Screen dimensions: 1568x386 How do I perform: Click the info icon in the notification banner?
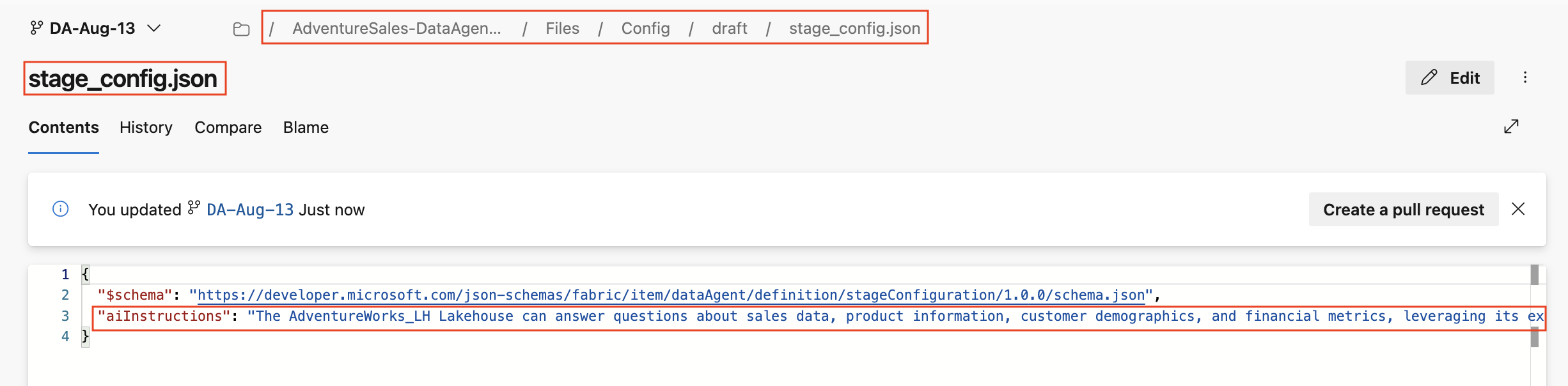point(60,209)
